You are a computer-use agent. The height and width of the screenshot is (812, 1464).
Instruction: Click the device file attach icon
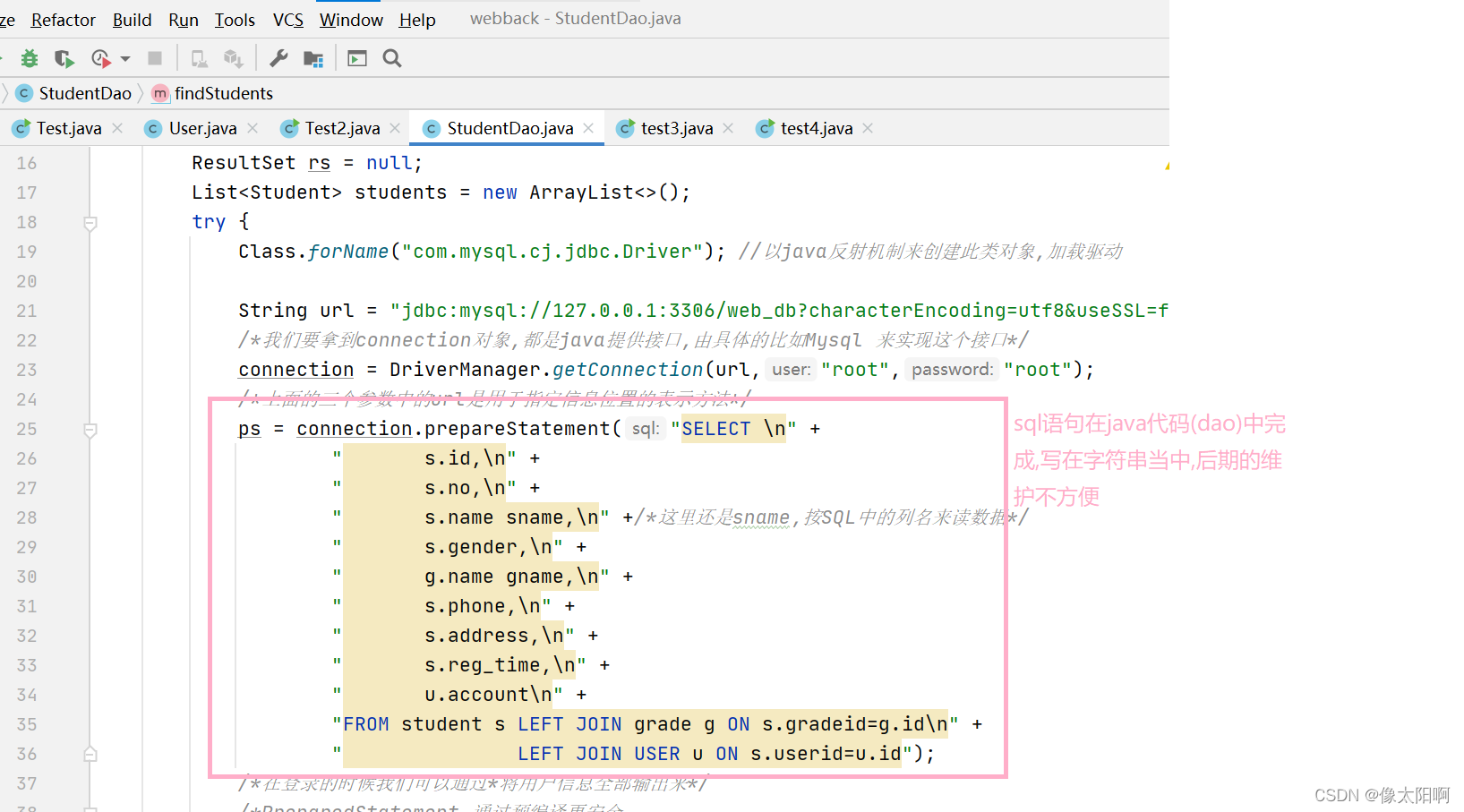click(x=199, y=58)
